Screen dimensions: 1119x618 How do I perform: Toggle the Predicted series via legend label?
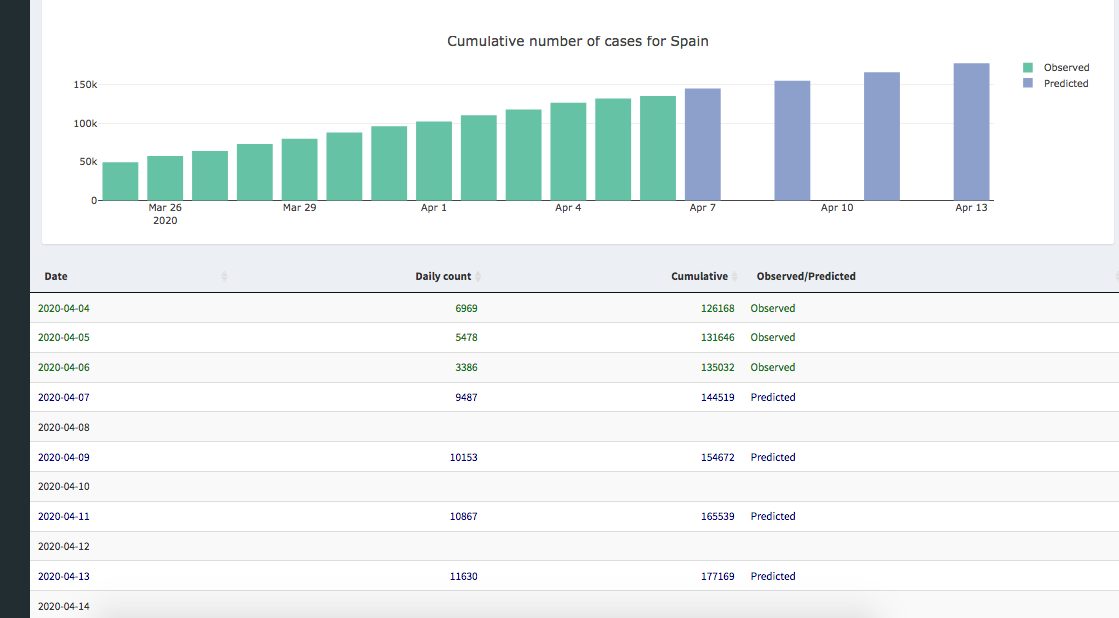point(1065,83)
